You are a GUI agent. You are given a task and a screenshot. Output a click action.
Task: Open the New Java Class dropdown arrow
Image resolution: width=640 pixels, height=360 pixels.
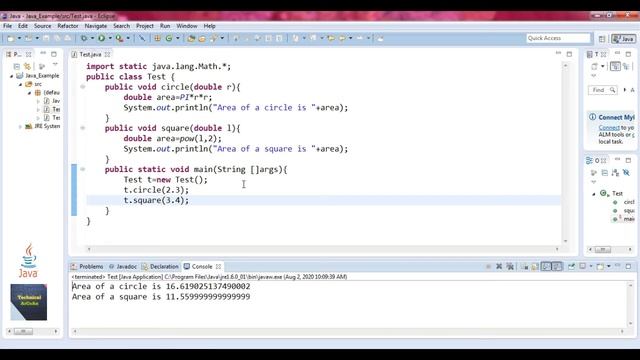pyautogui.click(x=178, y=38)
